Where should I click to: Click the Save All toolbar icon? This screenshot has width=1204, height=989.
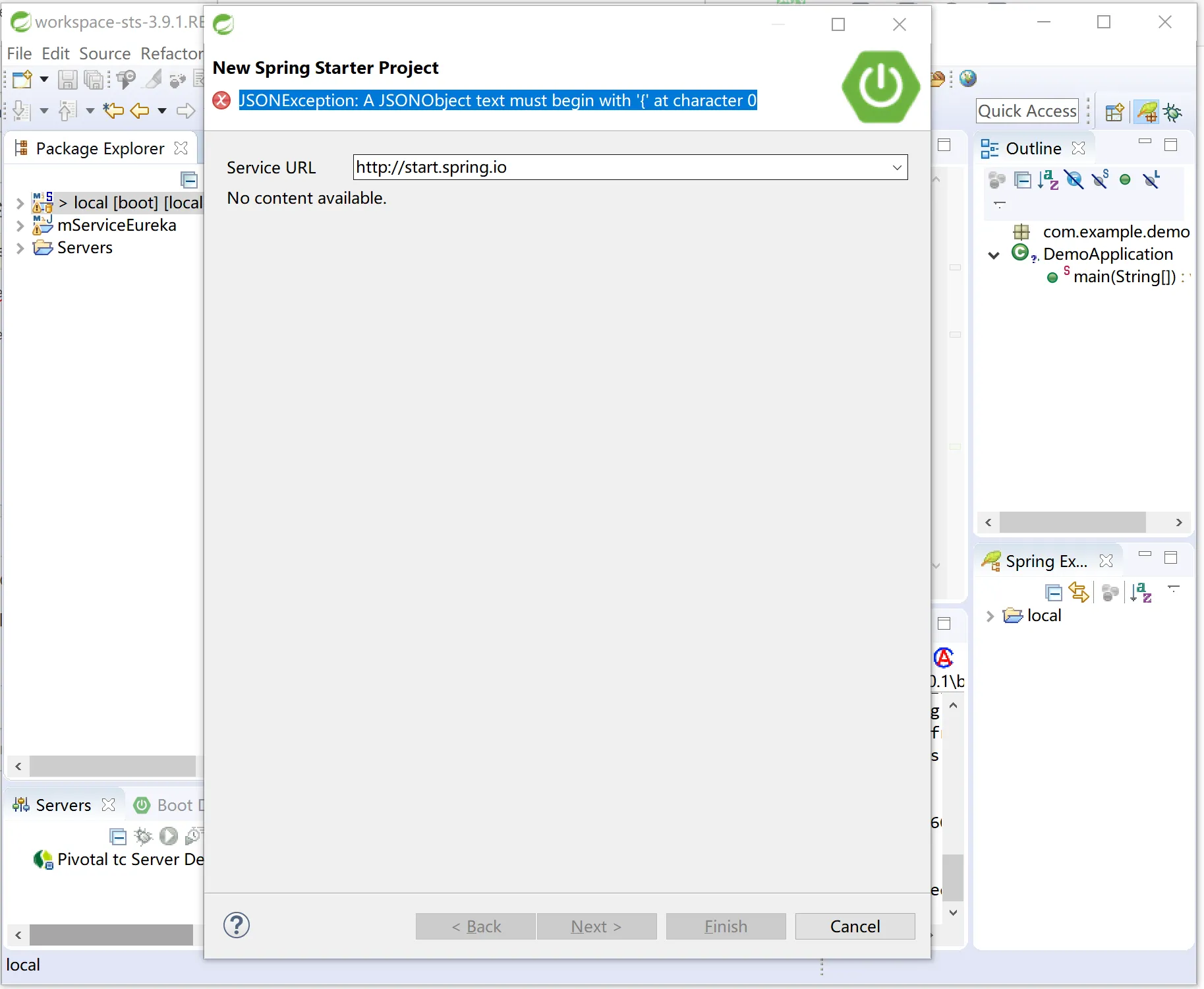95,80
